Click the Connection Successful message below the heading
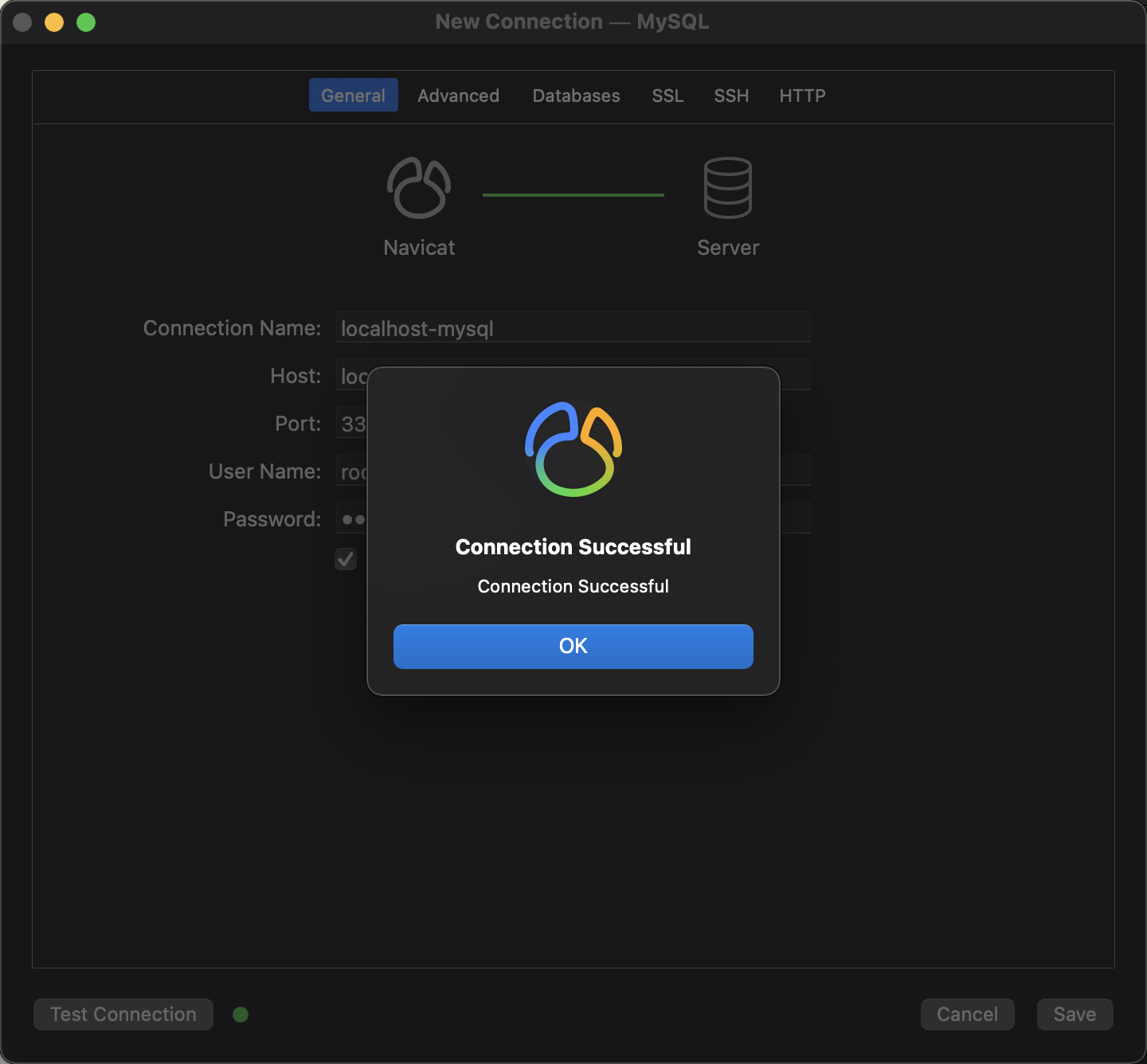The image size is (1147, 1064). pyautogui.click(x=573, y=587)
